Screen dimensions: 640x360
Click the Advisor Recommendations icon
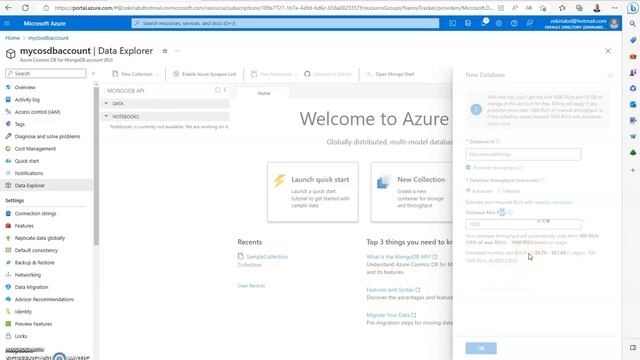[x=8, y=299]
